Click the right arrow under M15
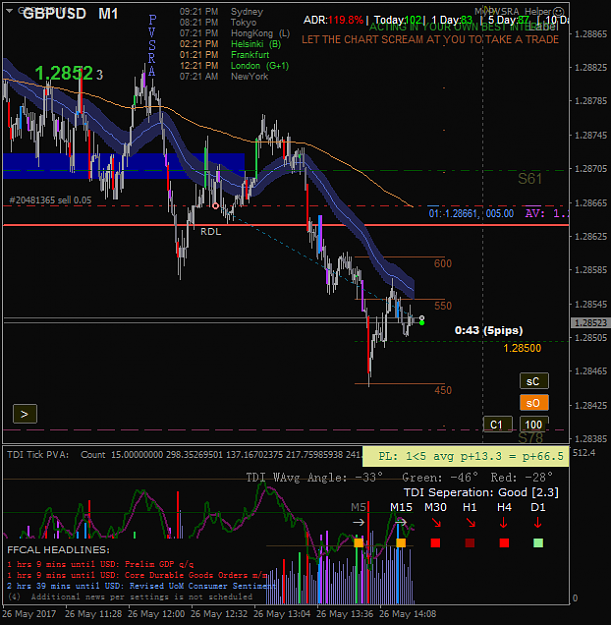 (401, 522)
